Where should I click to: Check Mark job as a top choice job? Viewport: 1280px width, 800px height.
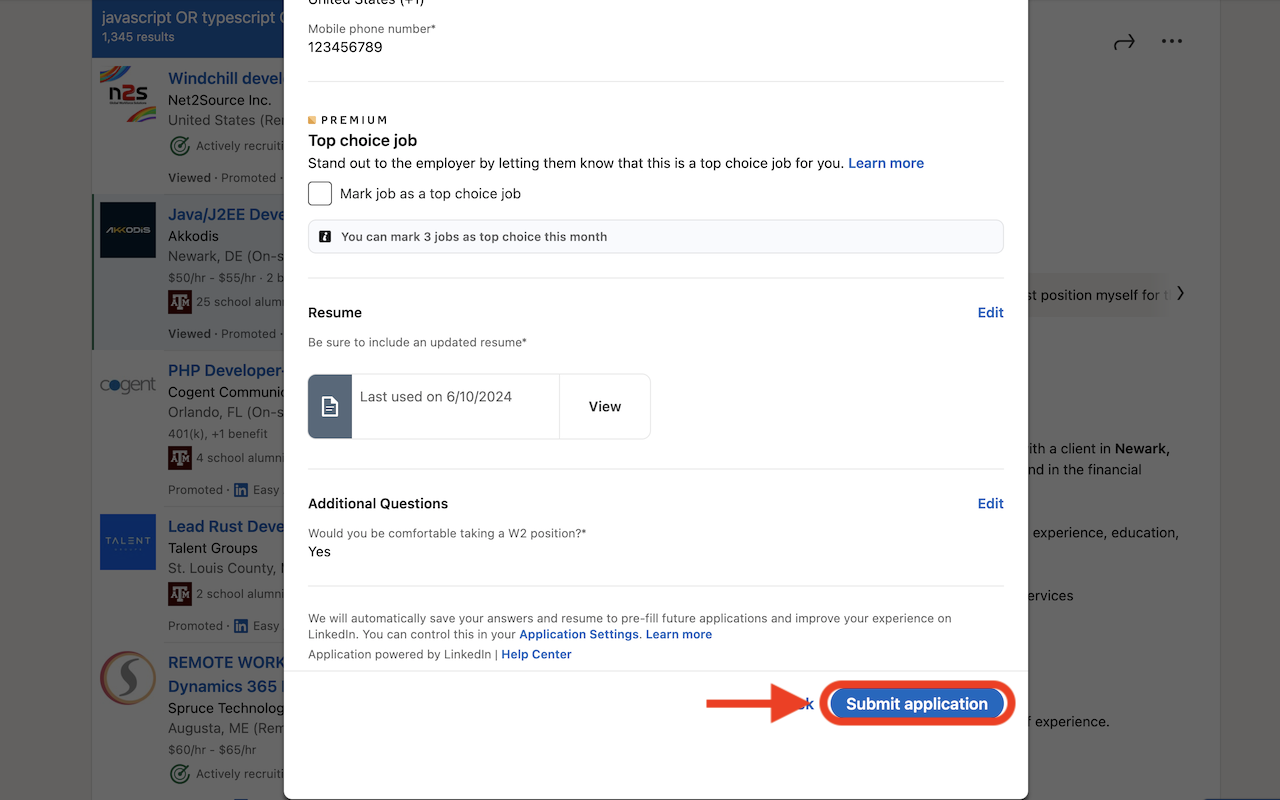(x=320, y=193)
